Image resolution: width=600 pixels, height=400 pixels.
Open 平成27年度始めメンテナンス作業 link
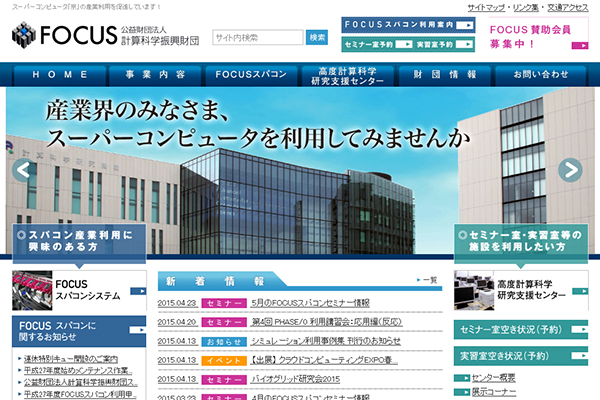[78, 371]
